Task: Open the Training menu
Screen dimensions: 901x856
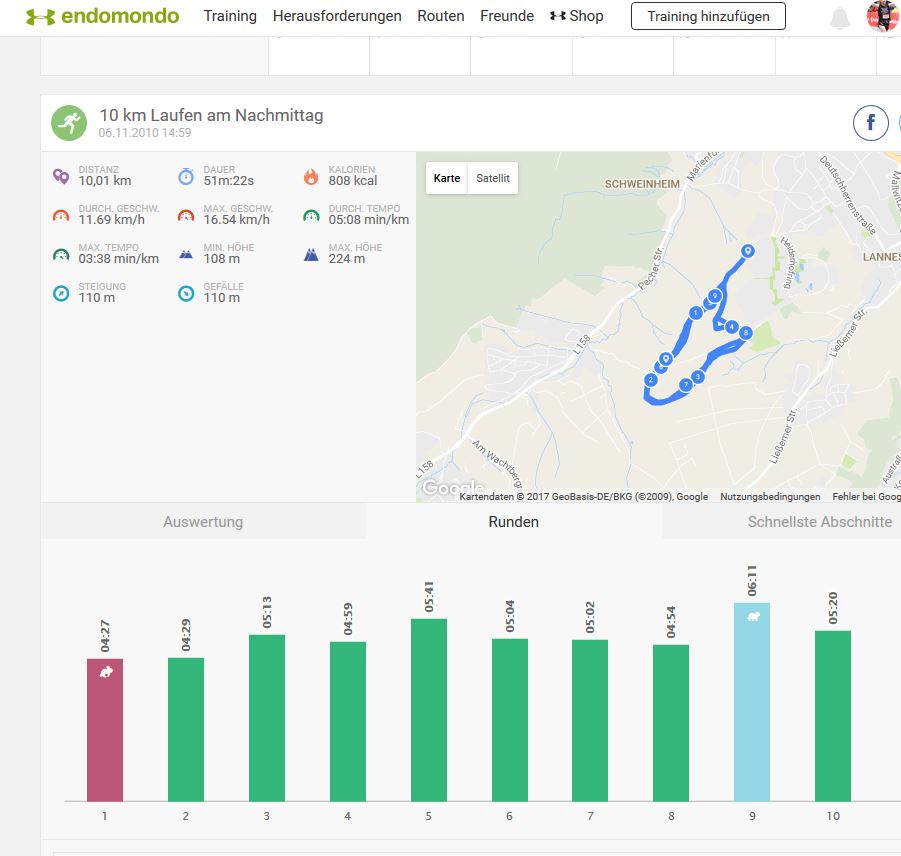Action: (x=230, y=16)
